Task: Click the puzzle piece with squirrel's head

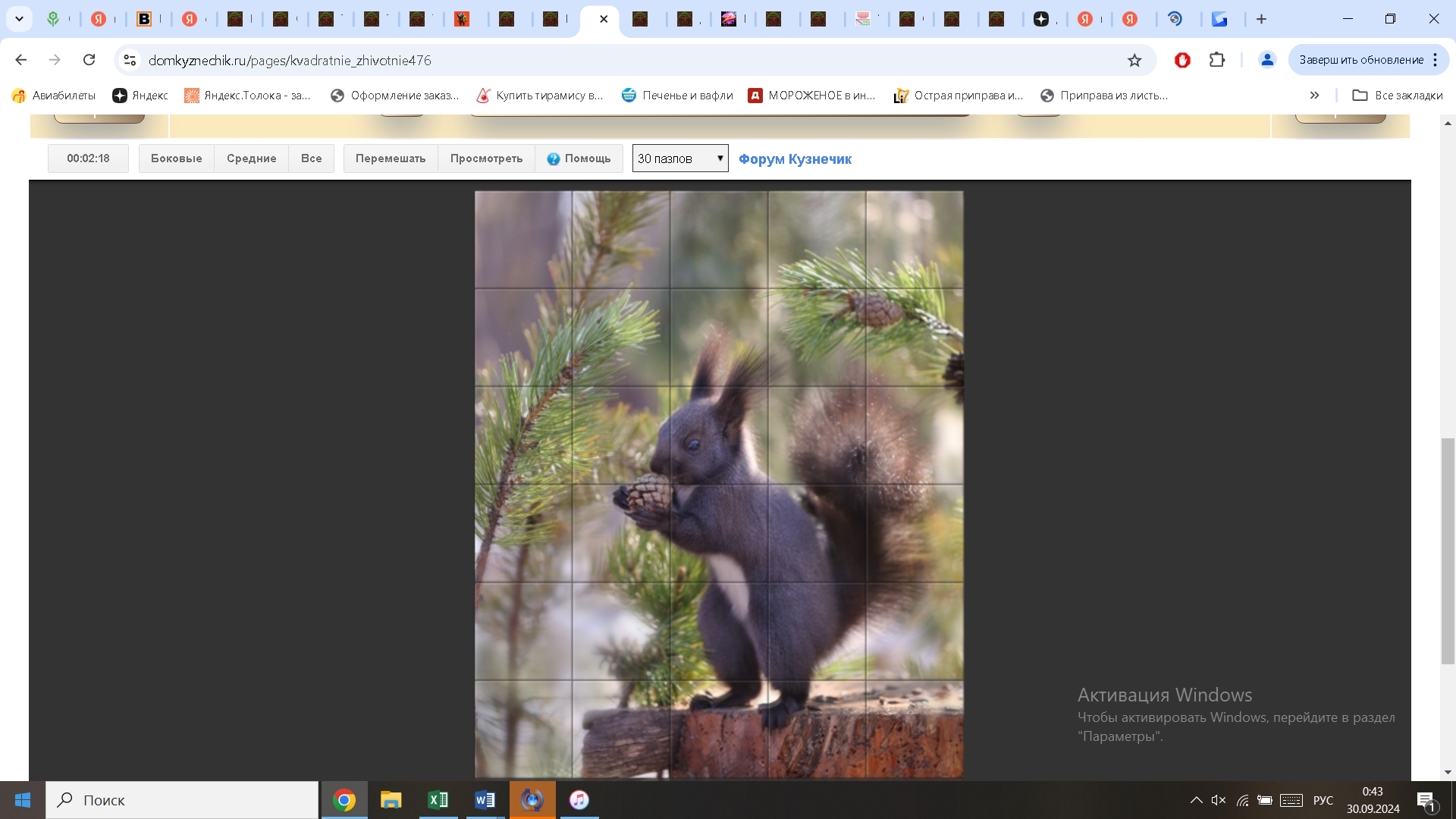Action: pyautogui.click(x=719, y=435)
